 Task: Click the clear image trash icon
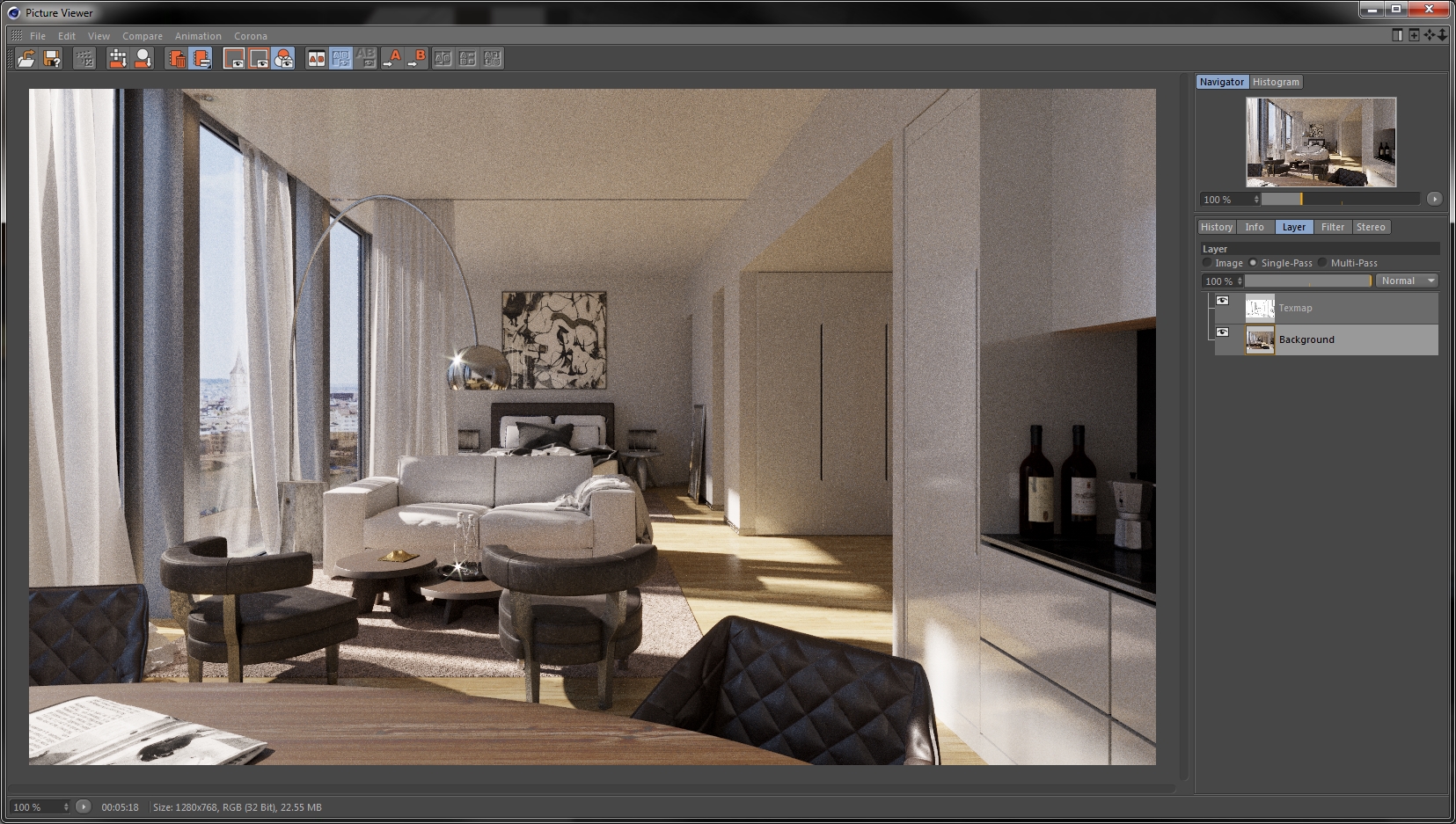point(177,59)
